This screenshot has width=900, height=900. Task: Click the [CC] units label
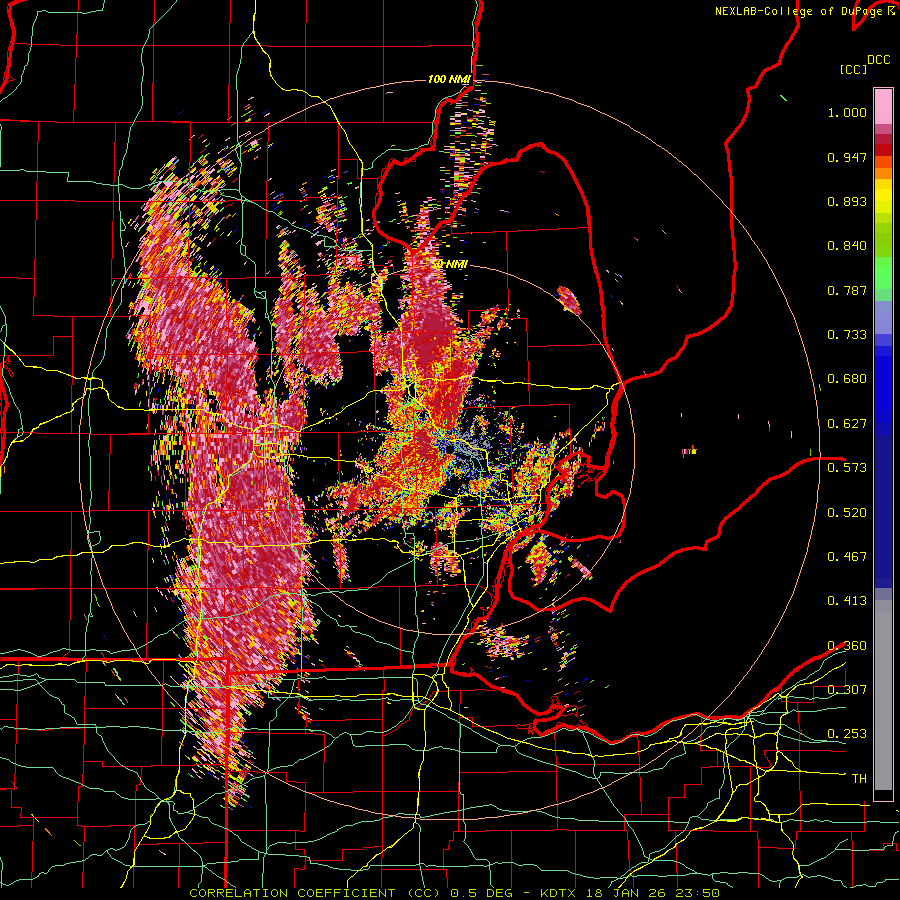tap(853, 69)
